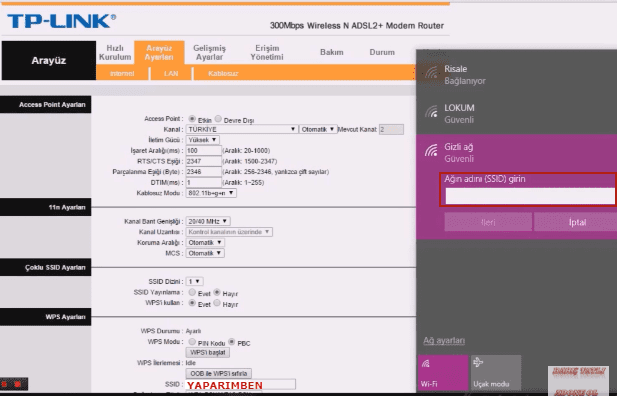Open the TÜRKİYE country dropdown

click(242, 129)
